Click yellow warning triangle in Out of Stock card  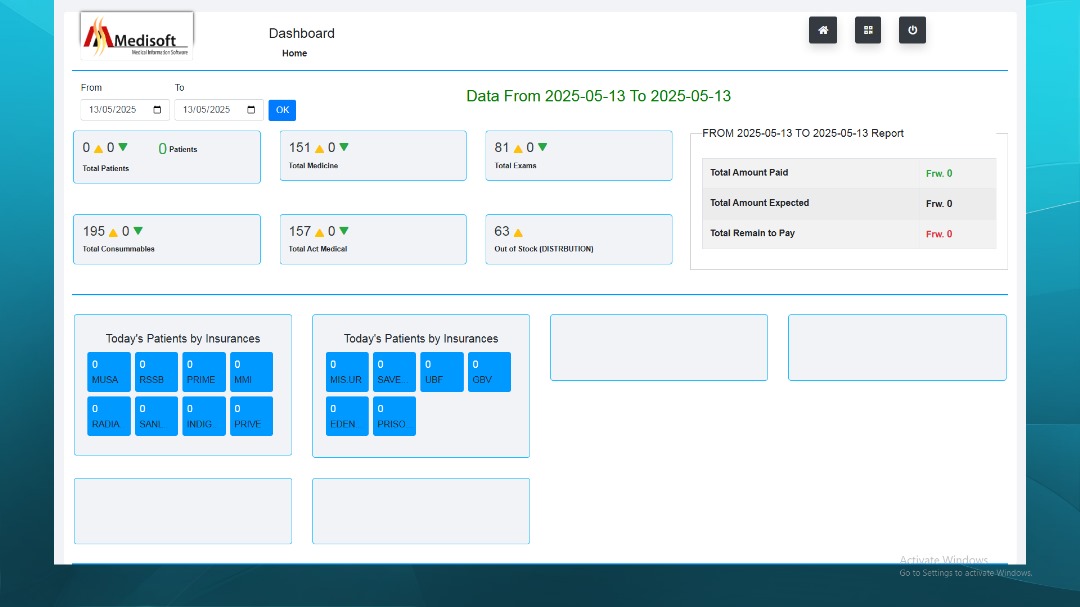(518, 233)
